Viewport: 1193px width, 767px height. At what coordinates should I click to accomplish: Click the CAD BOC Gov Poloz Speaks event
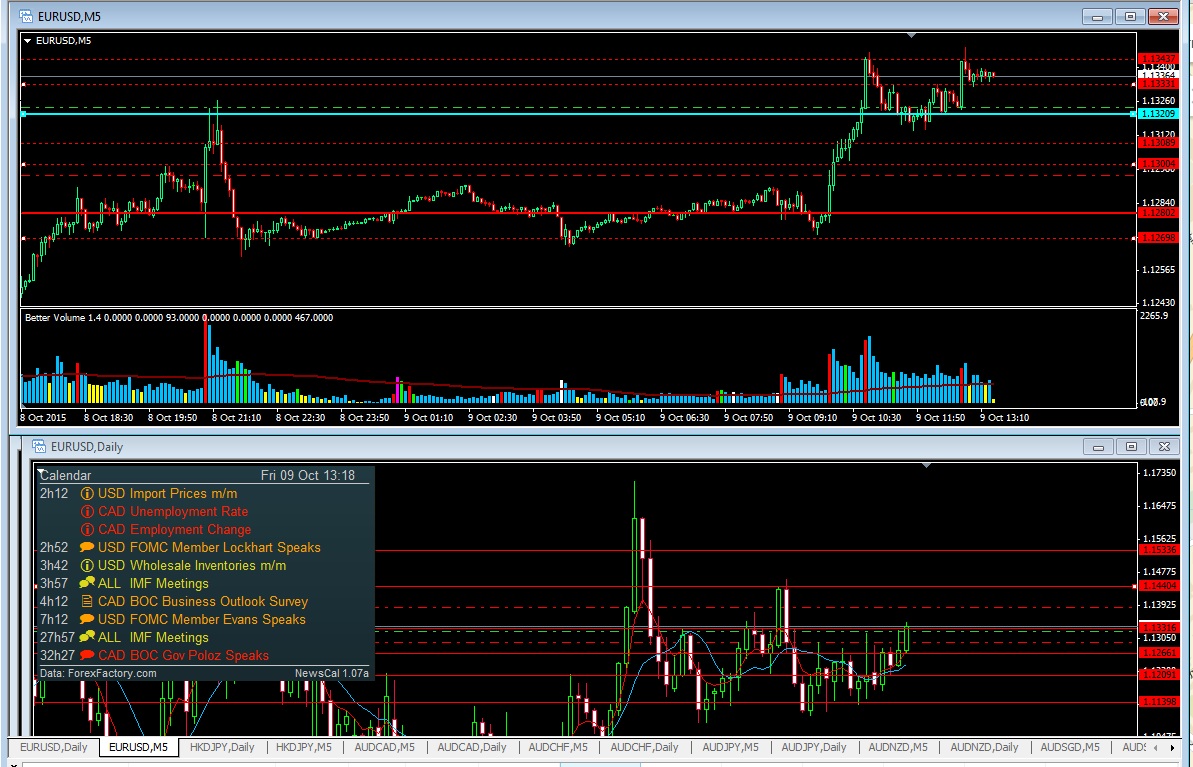pyautogui.click(x=183, y=655)
